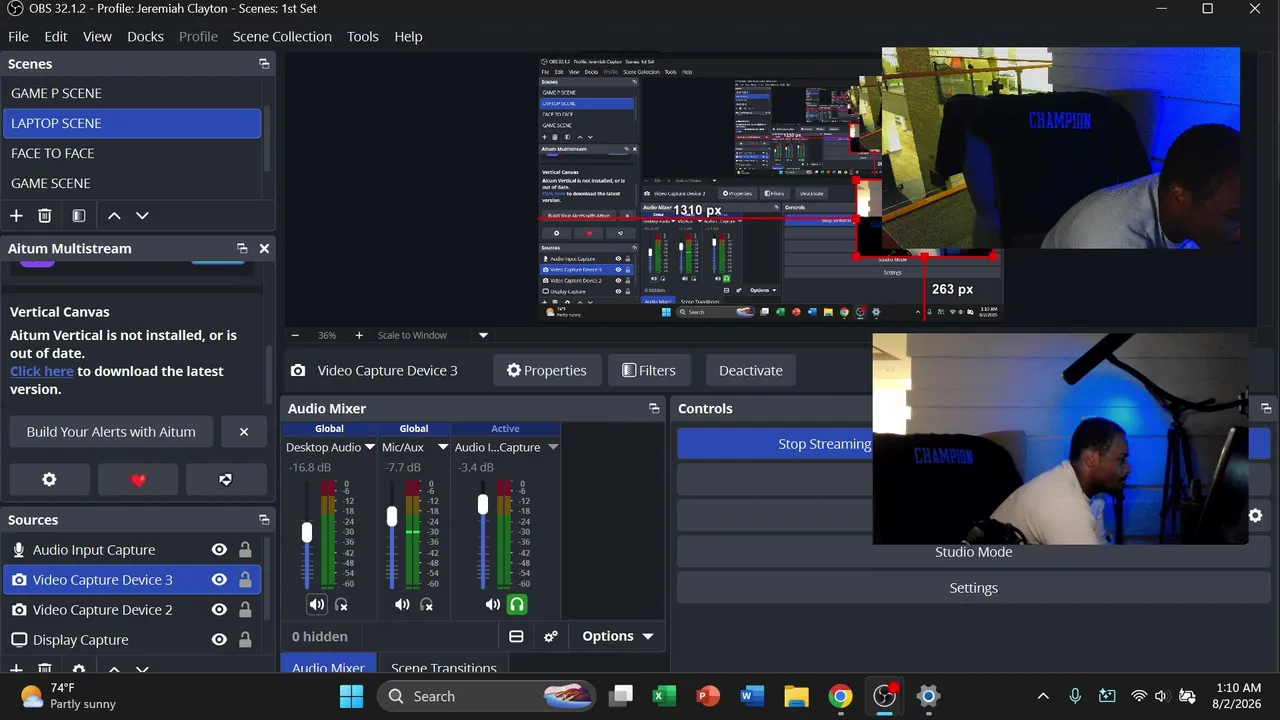Expand the Audio Input Capture channel menu
This screenshot has height=720, width=1280.
(x=553, y=447)
